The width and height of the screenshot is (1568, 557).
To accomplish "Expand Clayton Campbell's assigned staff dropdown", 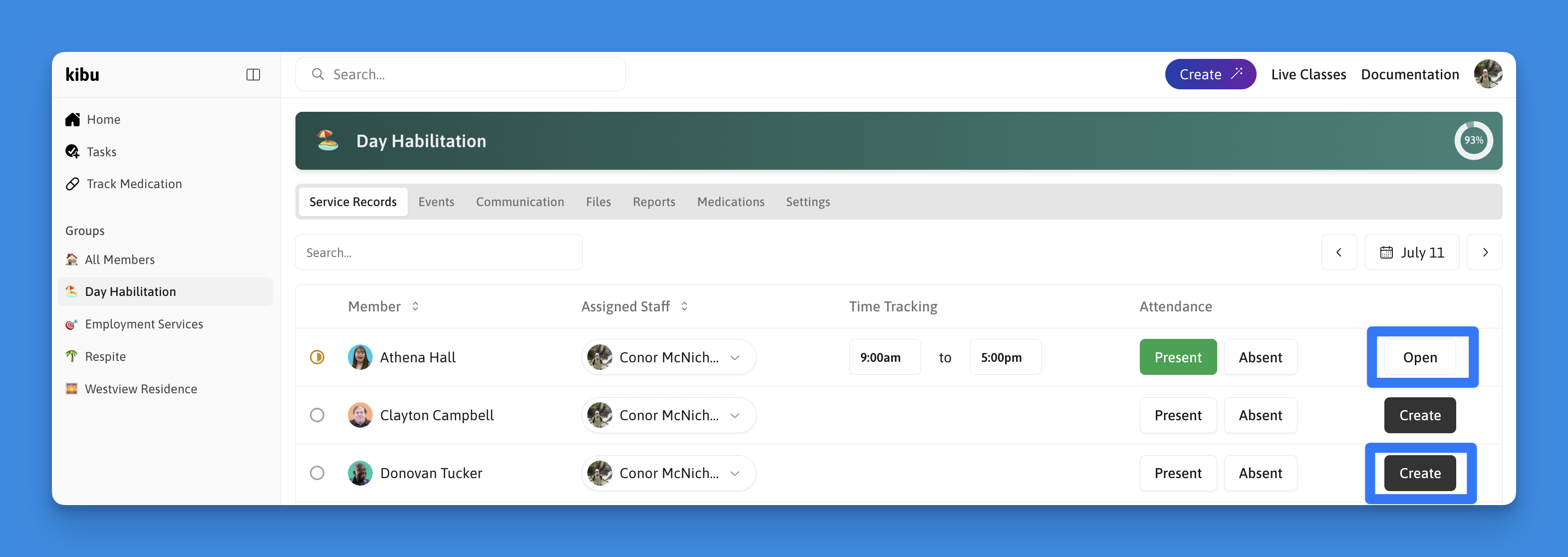I will [735, 415].
